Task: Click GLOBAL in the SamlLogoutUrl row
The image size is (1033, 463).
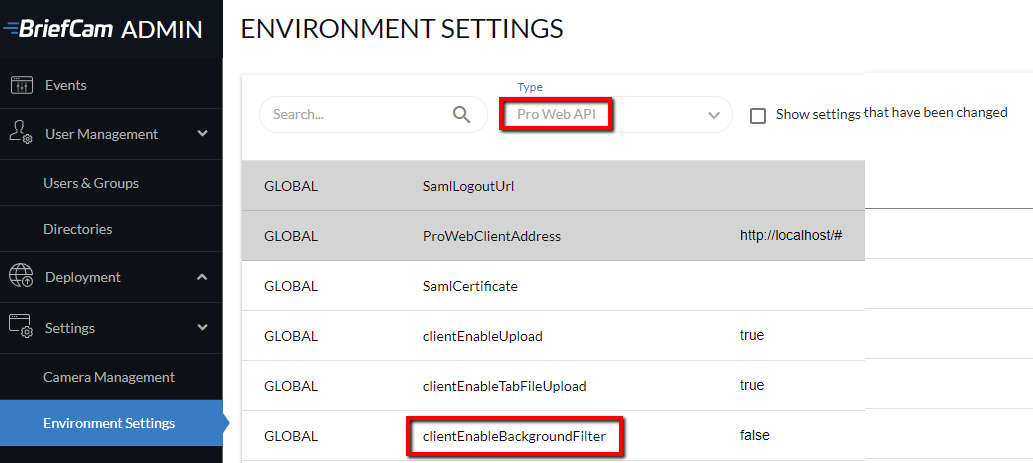Action: 291,186
